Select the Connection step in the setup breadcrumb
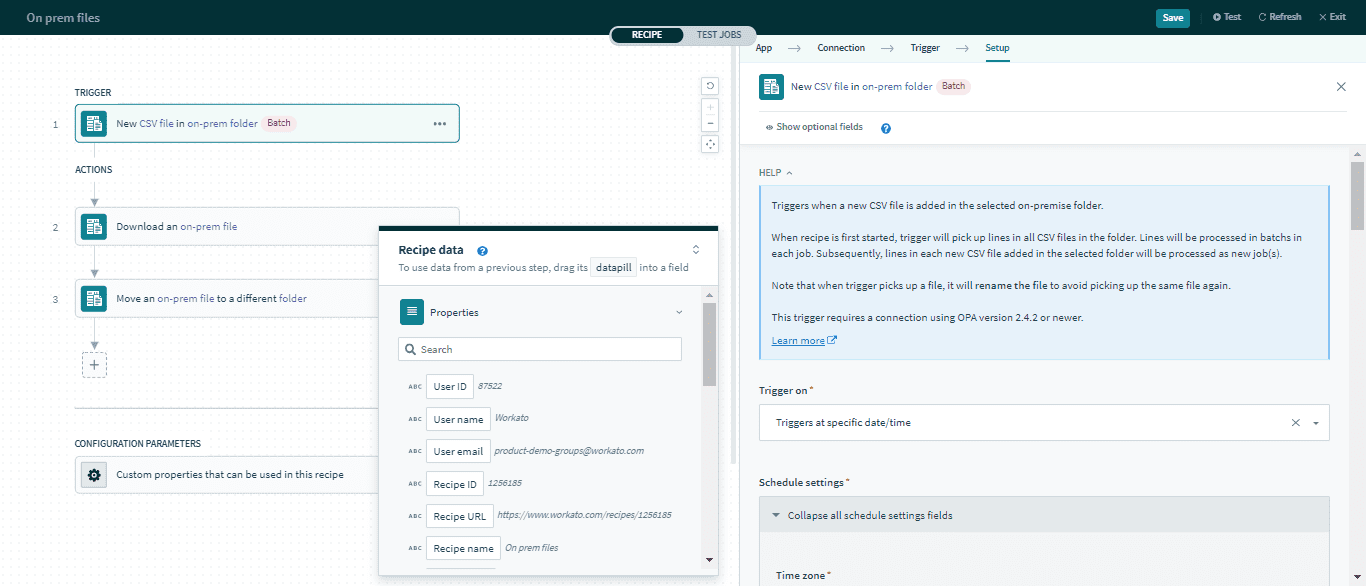Viewport: 1366px width, 586px height. (840, 47)
